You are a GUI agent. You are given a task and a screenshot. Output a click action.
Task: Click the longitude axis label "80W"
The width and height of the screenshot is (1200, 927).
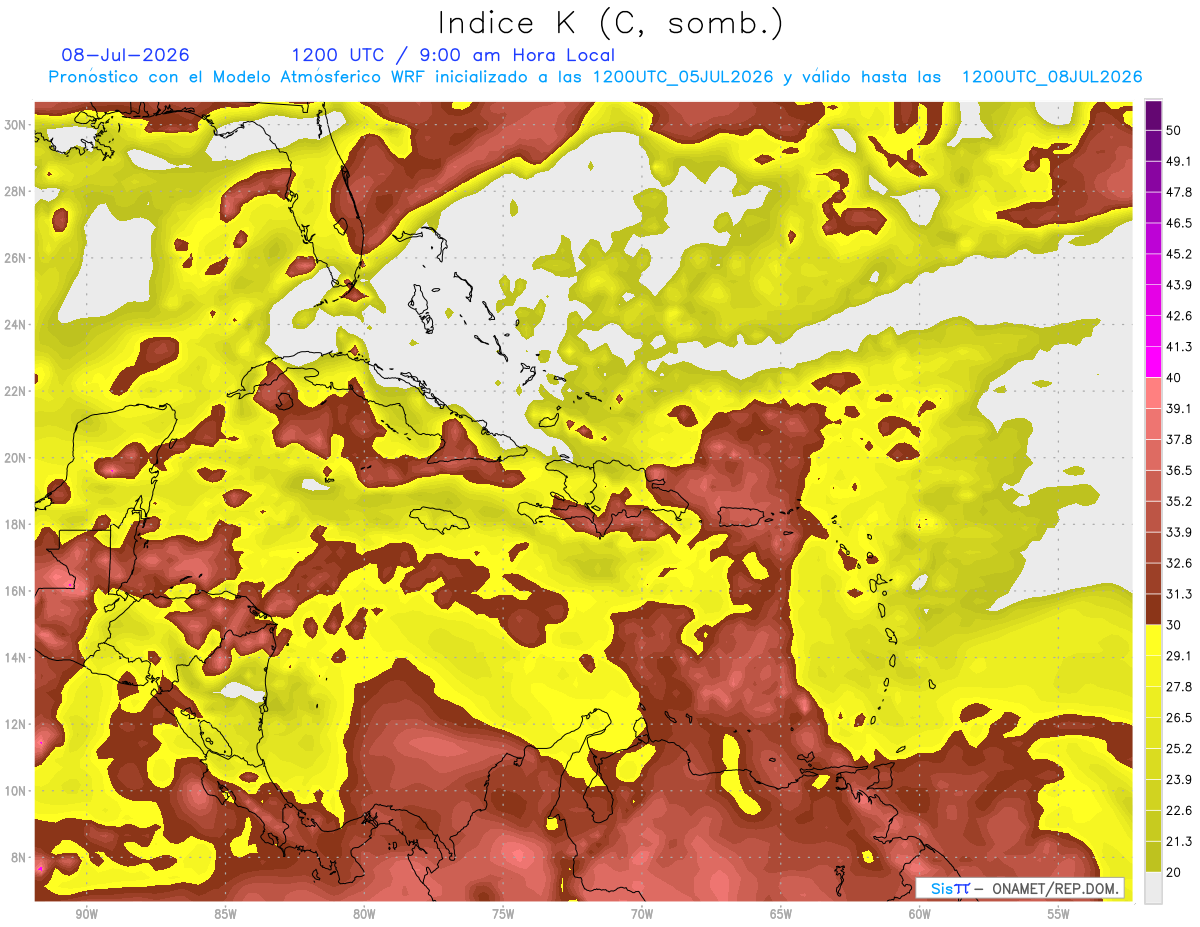[x=364, y=914]
